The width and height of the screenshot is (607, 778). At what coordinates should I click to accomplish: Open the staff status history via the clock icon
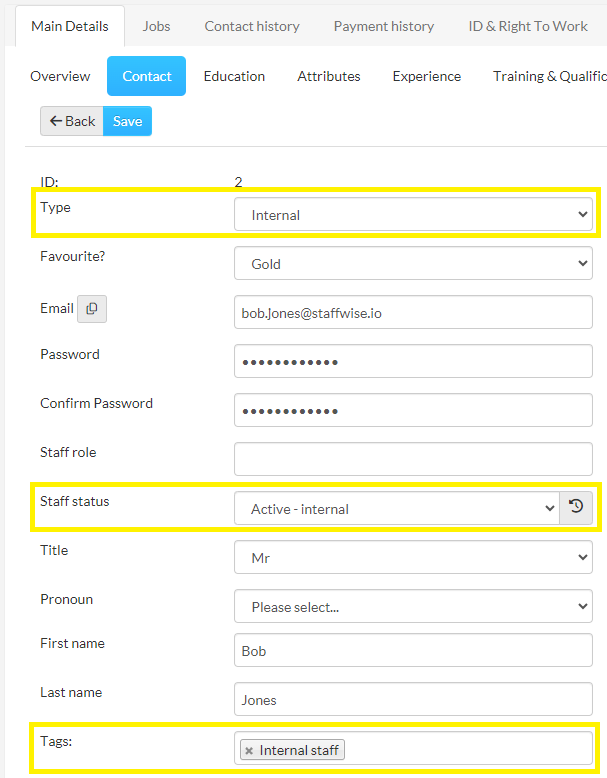(576, 508)
